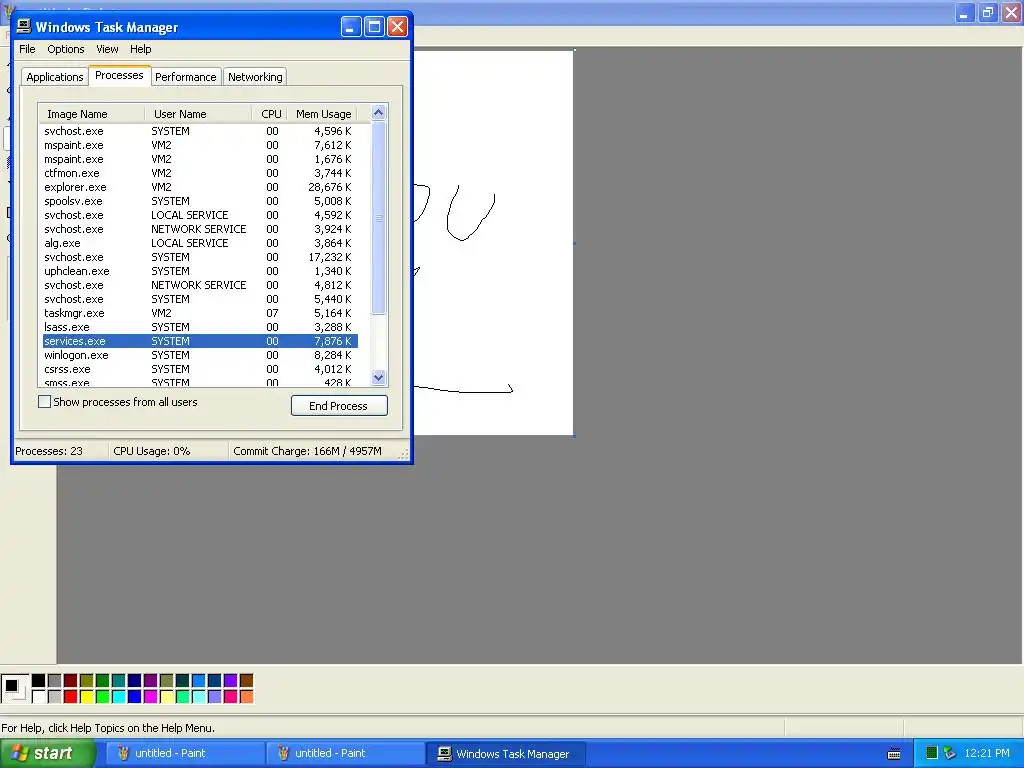This screenshot has width=1024, height=768.
Task: Click the keyboard icon on the taskbar
Action: [x=894, y=754]
